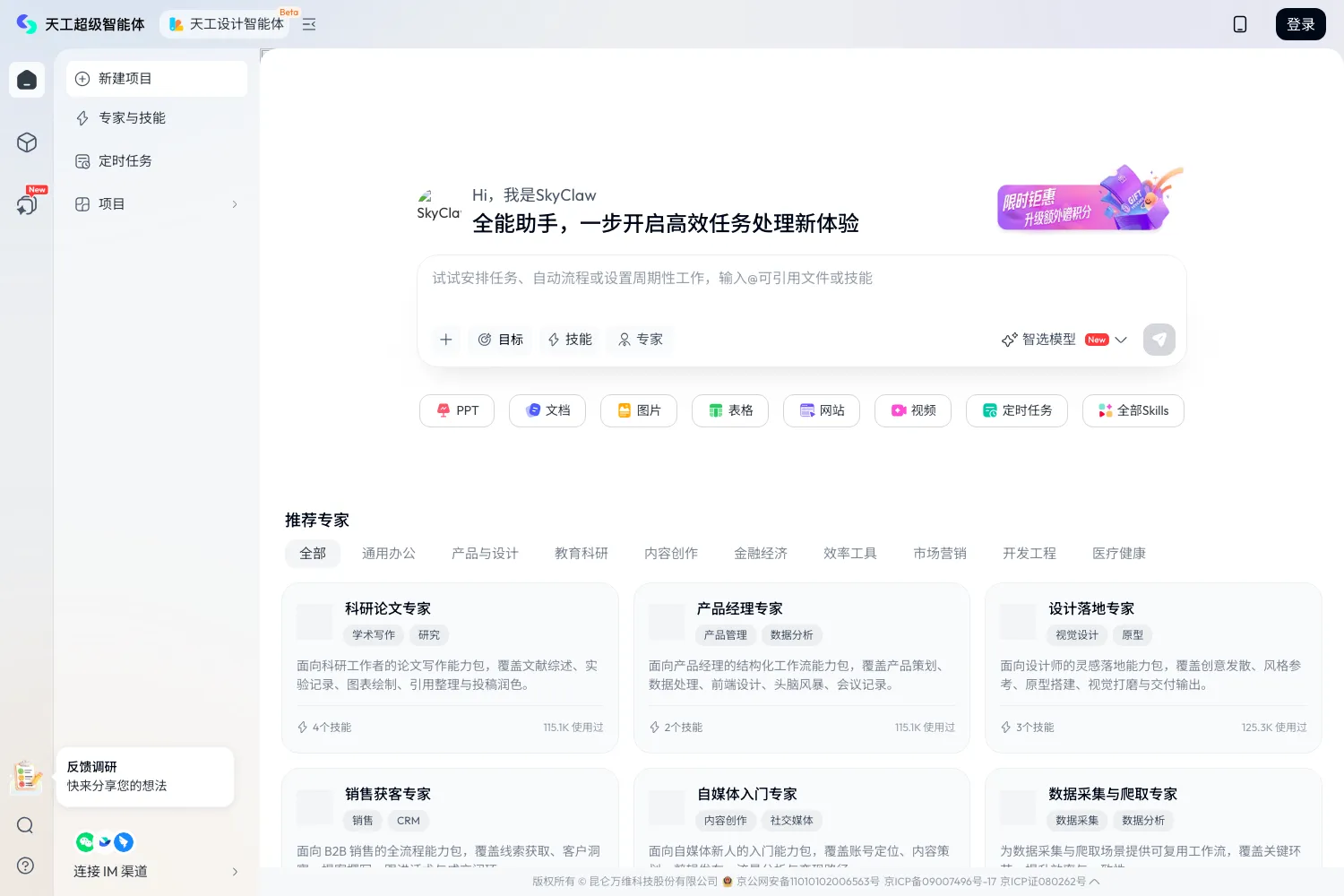Click the 反馈调研 feedback popup text

146,777
